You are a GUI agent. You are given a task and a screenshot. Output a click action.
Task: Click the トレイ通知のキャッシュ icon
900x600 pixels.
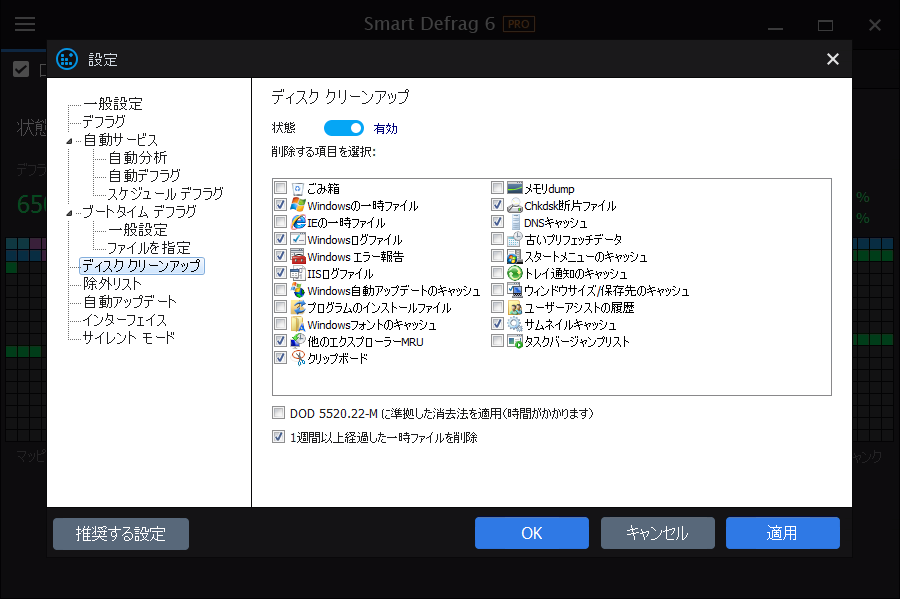(x=514, y=273)
